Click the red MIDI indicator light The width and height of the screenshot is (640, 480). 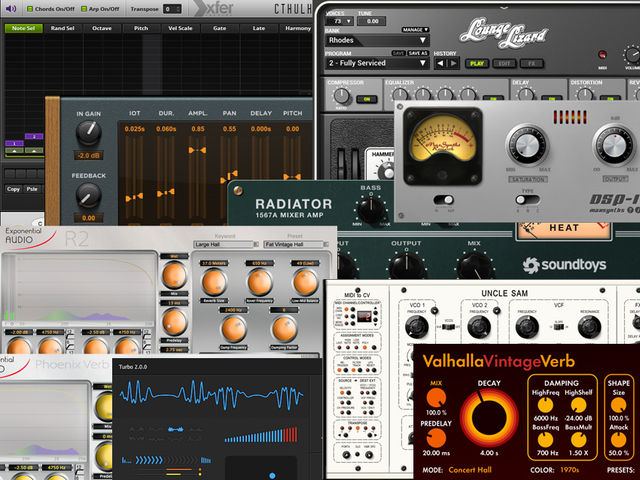click(602, 55)
